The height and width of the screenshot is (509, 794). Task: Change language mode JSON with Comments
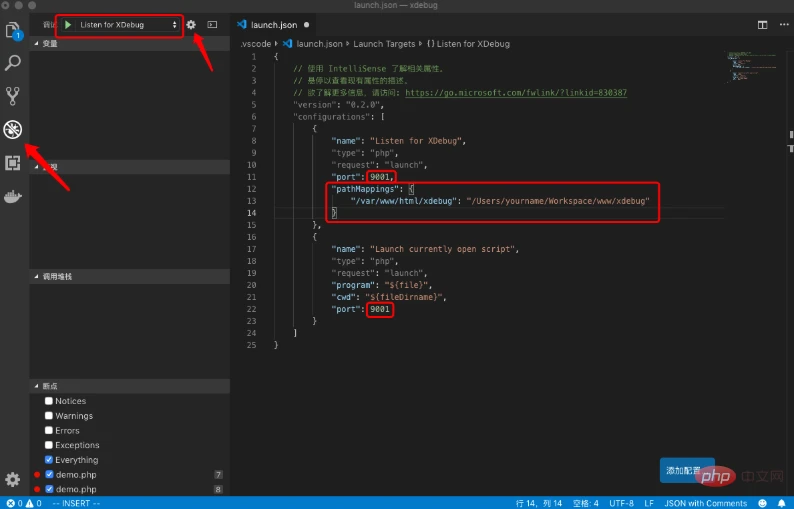pyautogui.click(x=705, y=503)
